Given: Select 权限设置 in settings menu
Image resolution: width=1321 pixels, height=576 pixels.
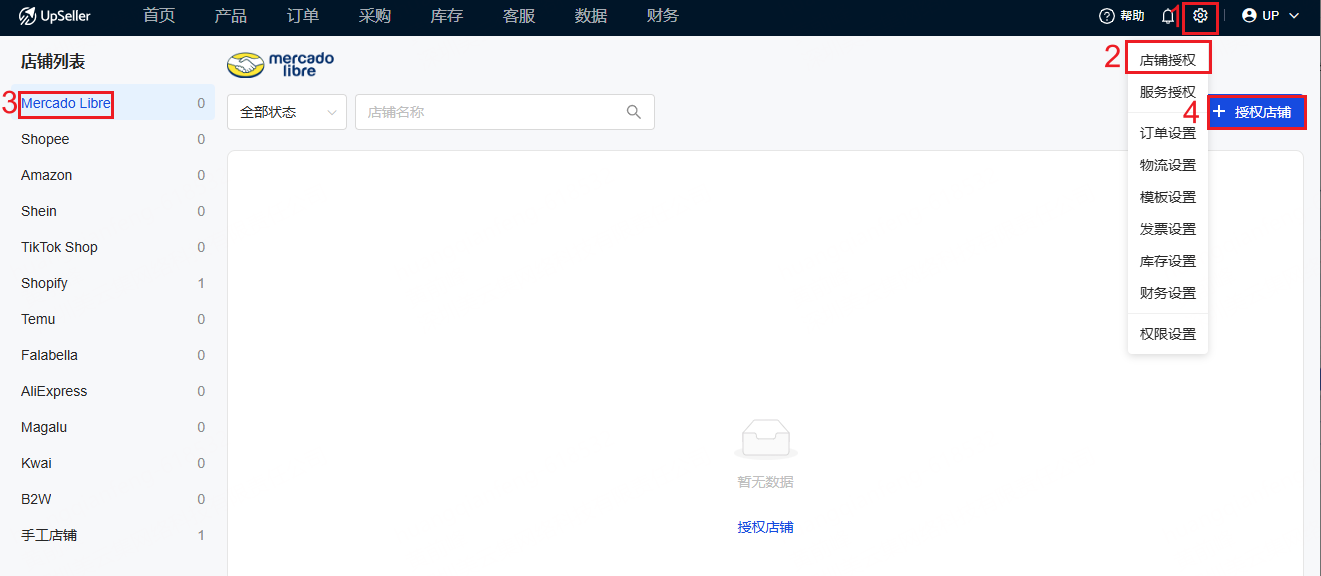Looking at the screenshot, I should (1168, 334).
